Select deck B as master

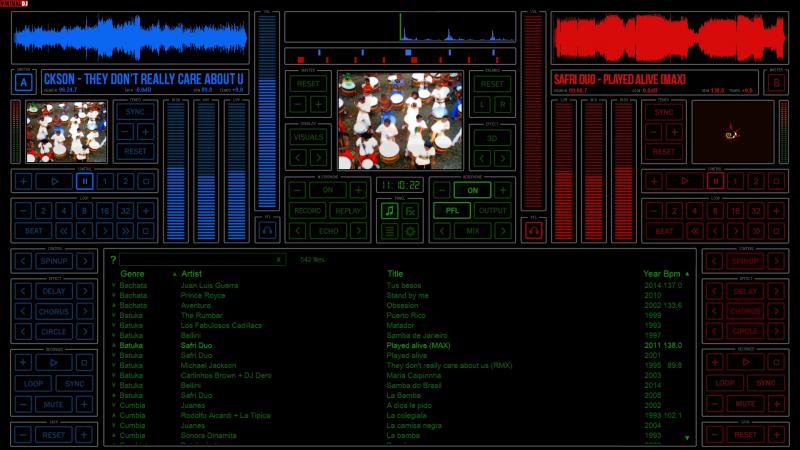click(x=776, y=82)
